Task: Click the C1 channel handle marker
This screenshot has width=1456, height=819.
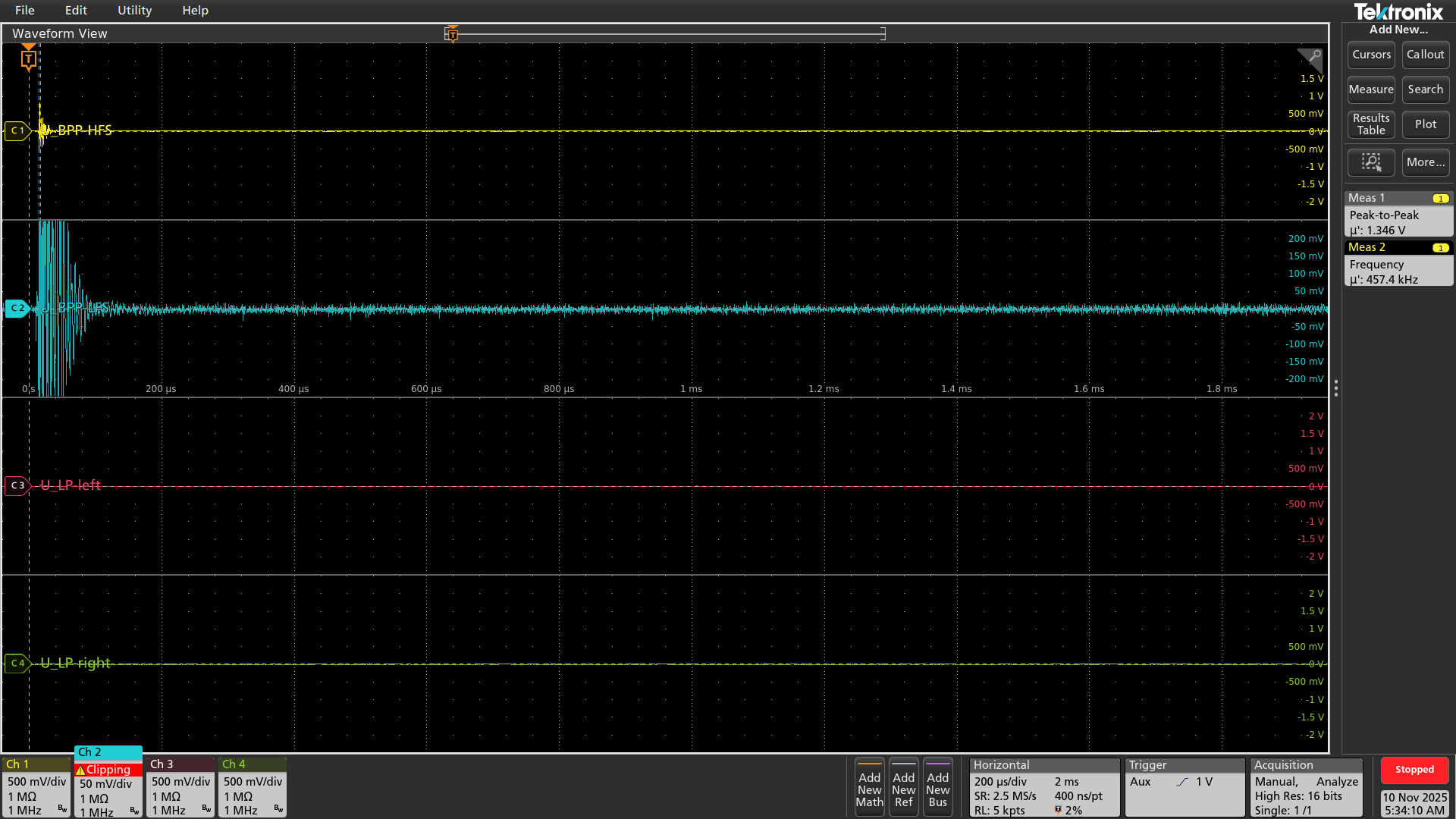Action: click(17, 130)
